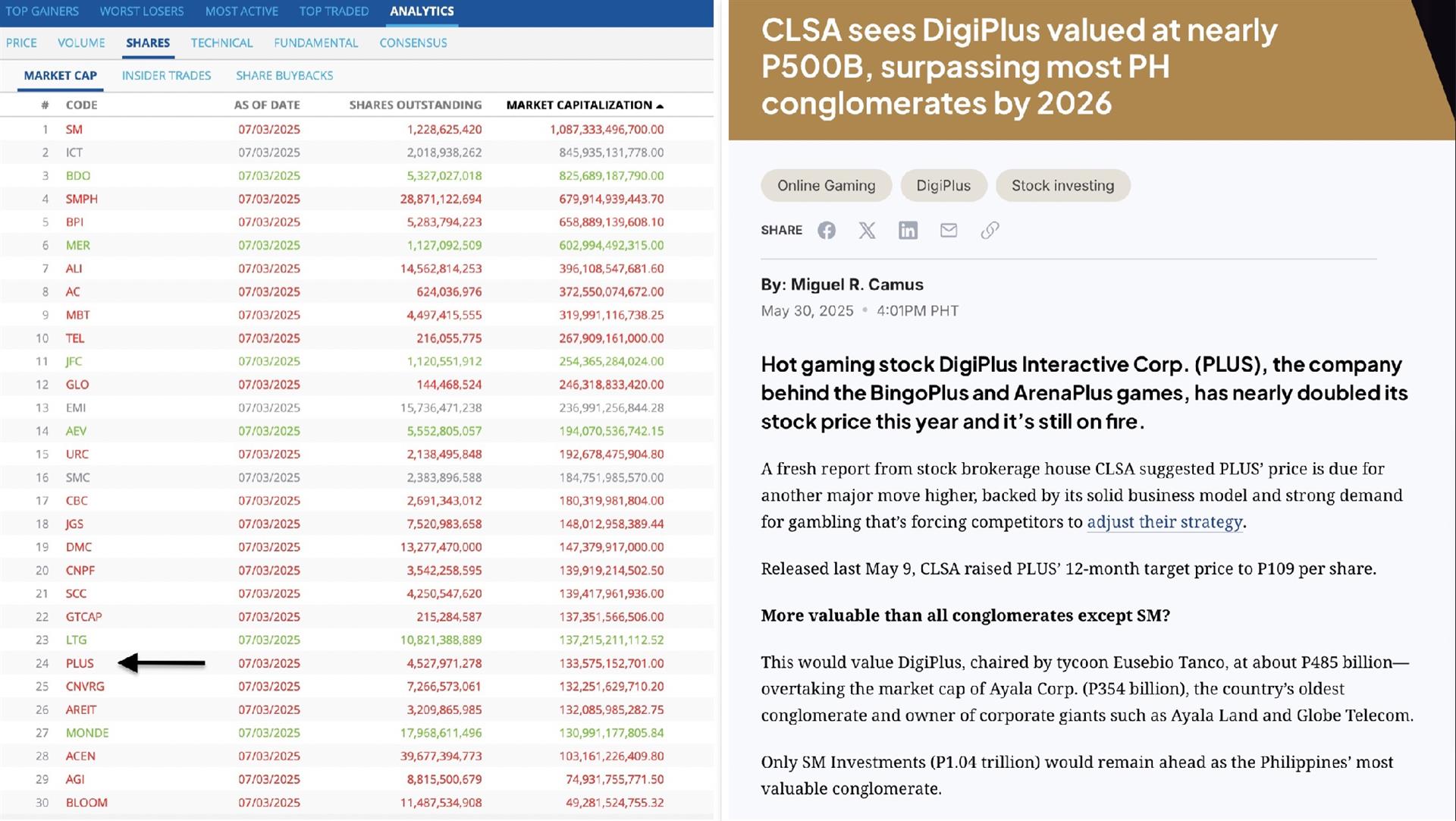Open the Fundamental sub-tab
Screen dimensions: 1456x821
tap(315, 43)
